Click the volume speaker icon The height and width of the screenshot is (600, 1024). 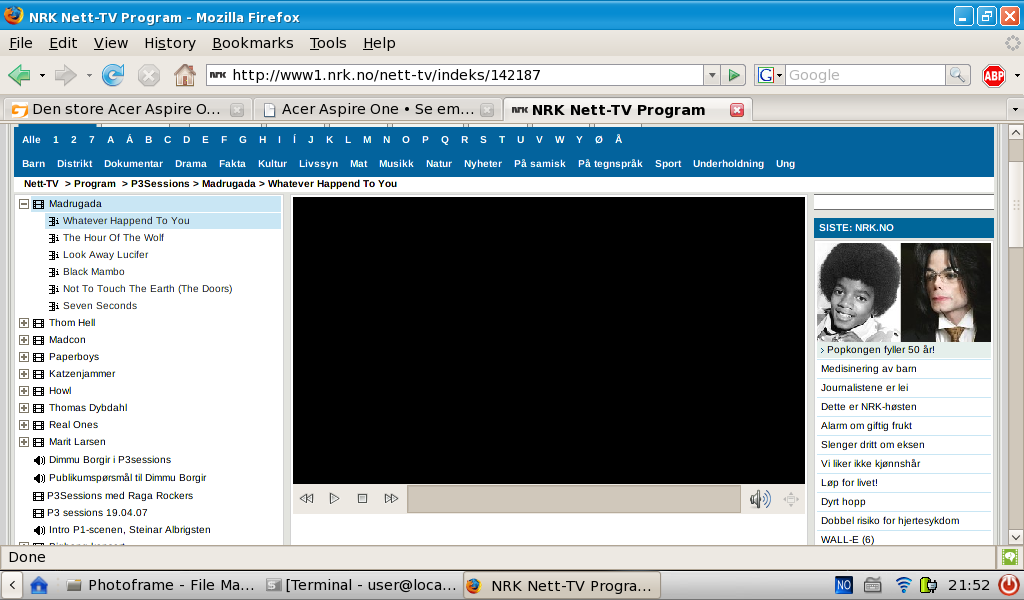coord(760,499)
